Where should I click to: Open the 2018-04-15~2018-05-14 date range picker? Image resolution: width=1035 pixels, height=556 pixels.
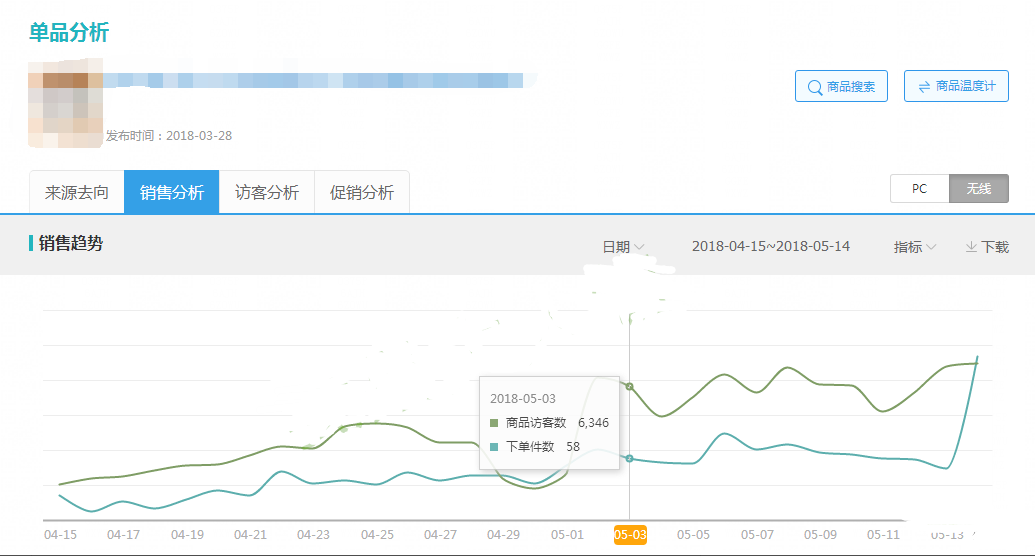(x=770, y=246)
